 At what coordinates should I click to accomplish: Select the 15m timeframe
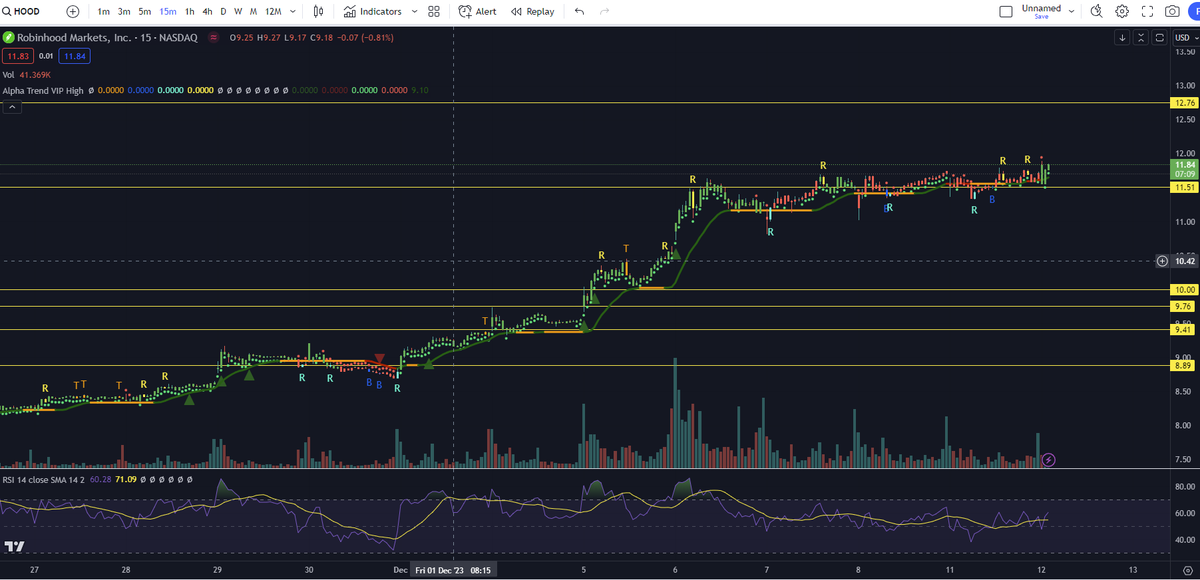168,11
